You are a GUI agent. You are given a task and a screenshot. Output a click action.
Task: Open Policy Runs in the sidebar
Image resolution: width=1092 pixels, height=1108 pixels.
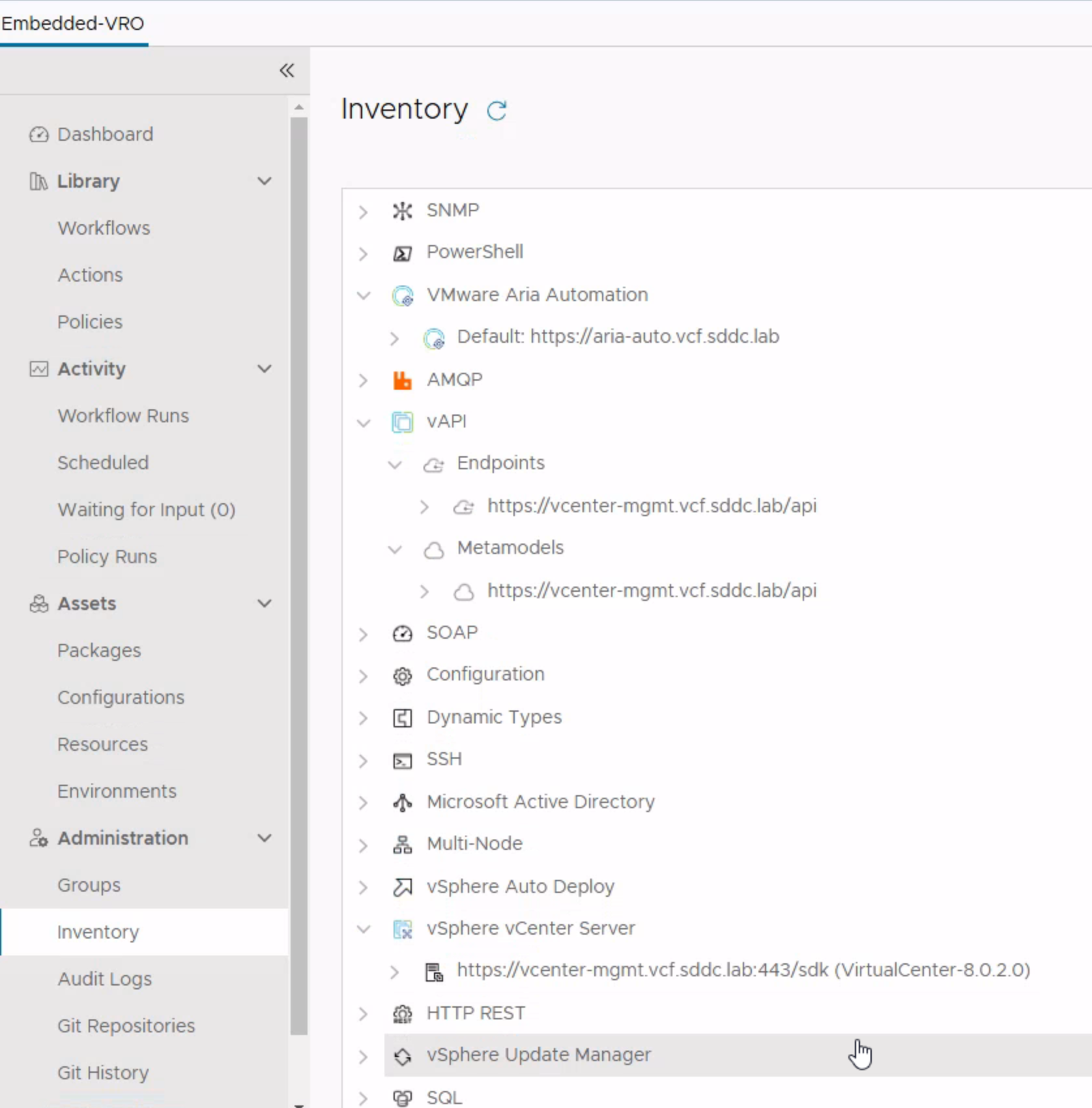pyautogui.click(x=107, y=557)
